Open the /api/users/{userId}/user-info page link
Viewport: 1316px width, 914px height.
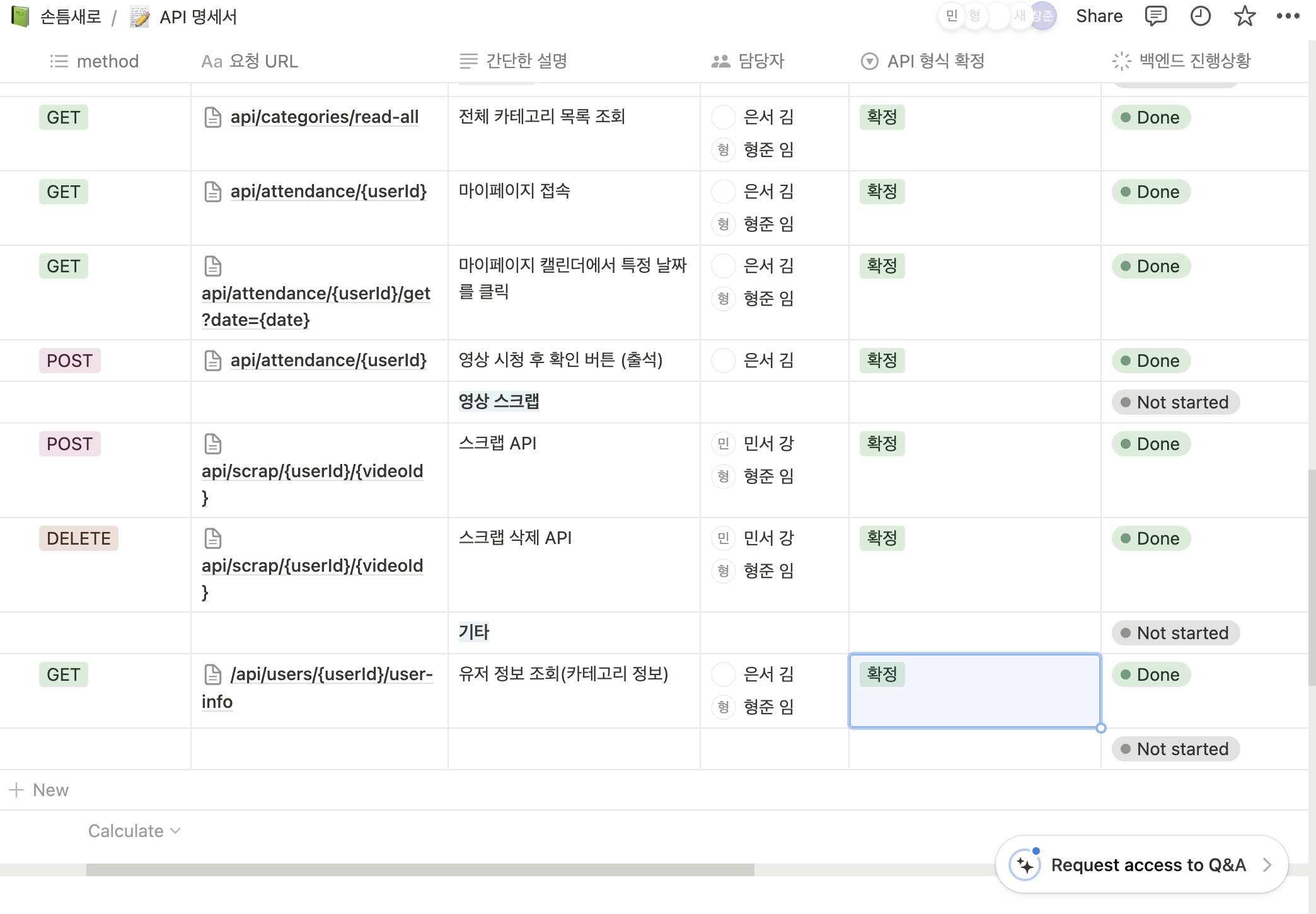330,674
